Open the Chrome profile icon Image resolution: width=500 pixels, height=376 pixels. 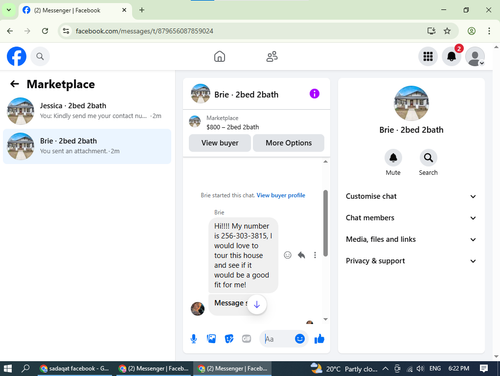tap(471, 31)
